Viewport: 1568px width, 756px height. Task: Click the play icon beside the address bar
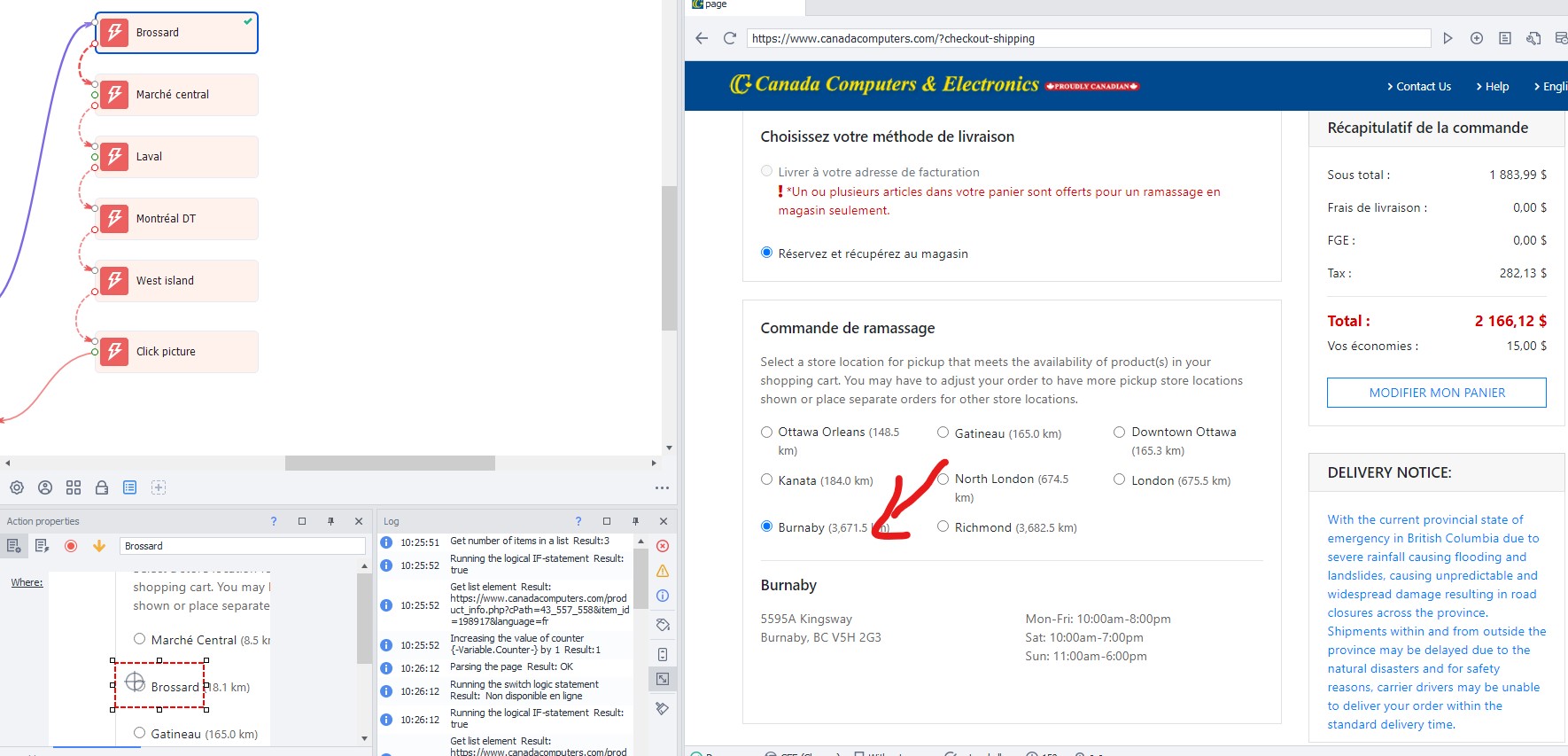(1448, 38)
